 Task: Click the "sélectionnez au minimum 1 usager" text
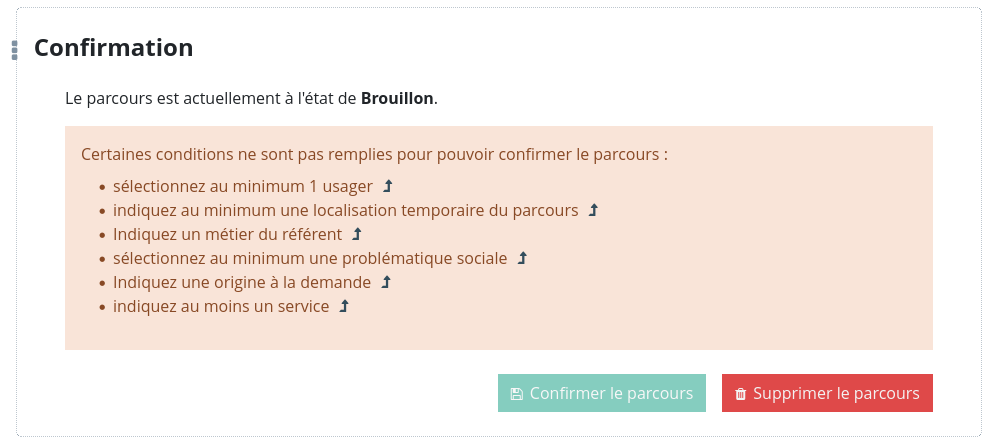pos(243,186)
